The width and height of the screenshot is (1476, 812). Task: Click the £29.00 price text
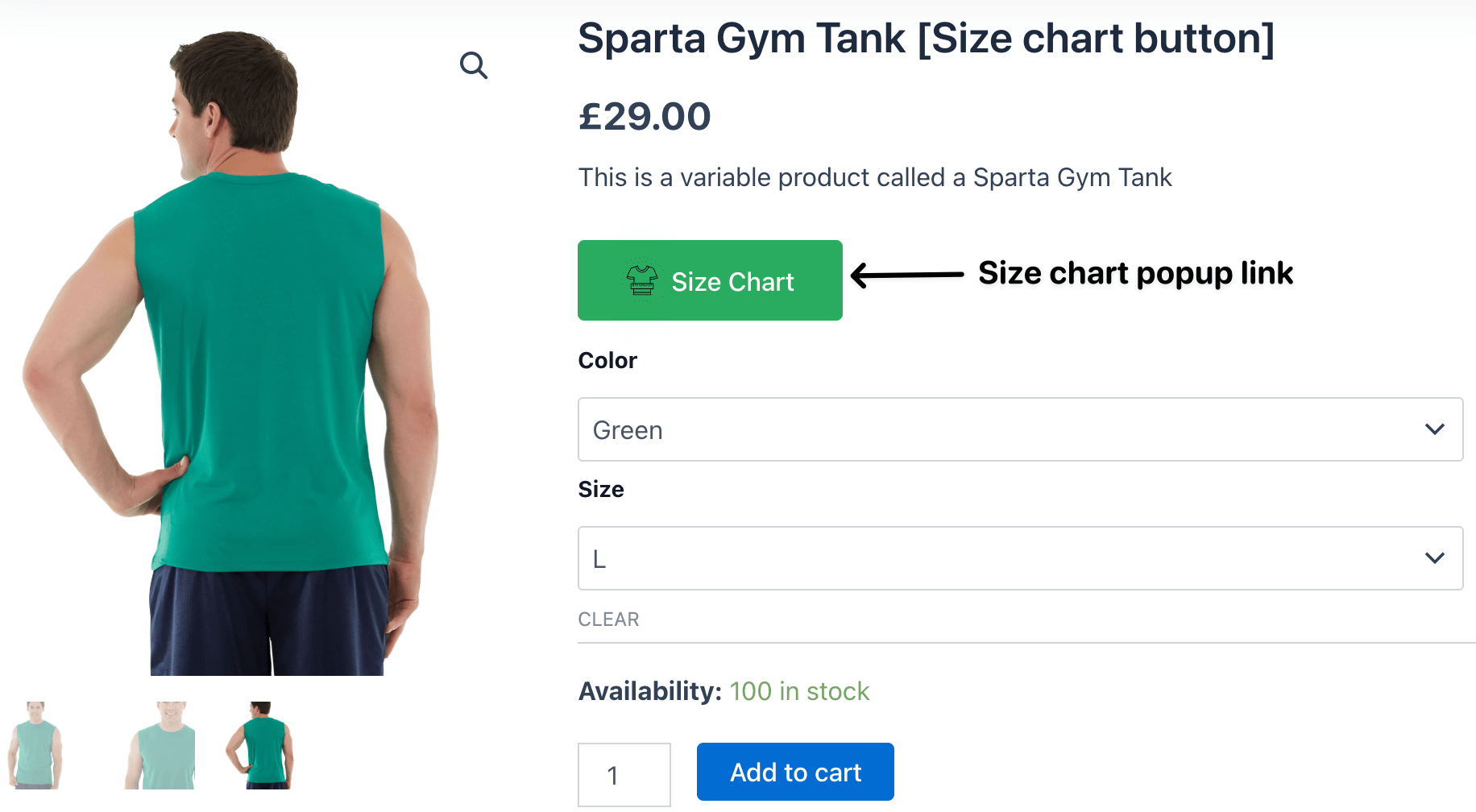click(x=644, y=115)
